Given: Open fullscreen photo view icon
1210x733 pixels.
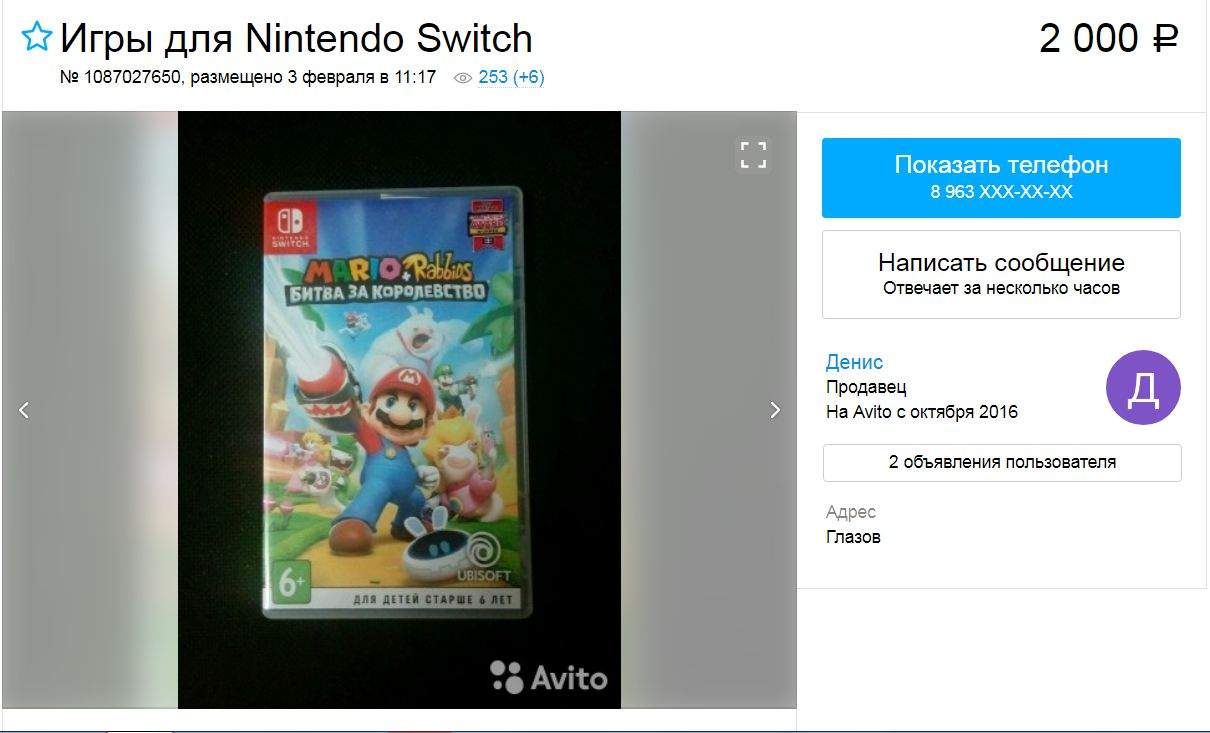Looking at the screenshot, I should (x=753, y=155).
